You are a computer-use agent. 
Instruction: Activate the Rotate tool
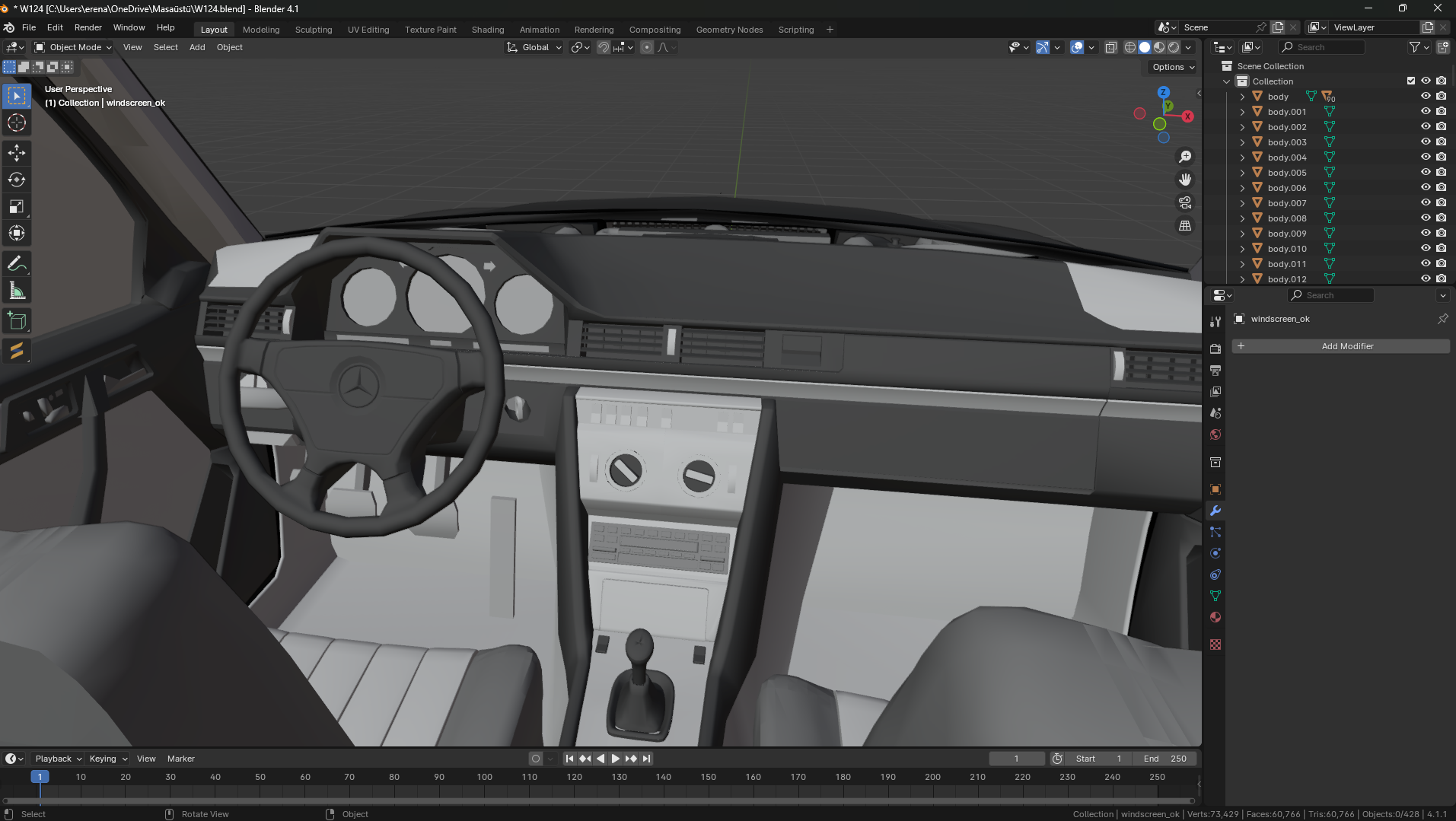pos(17,180)
